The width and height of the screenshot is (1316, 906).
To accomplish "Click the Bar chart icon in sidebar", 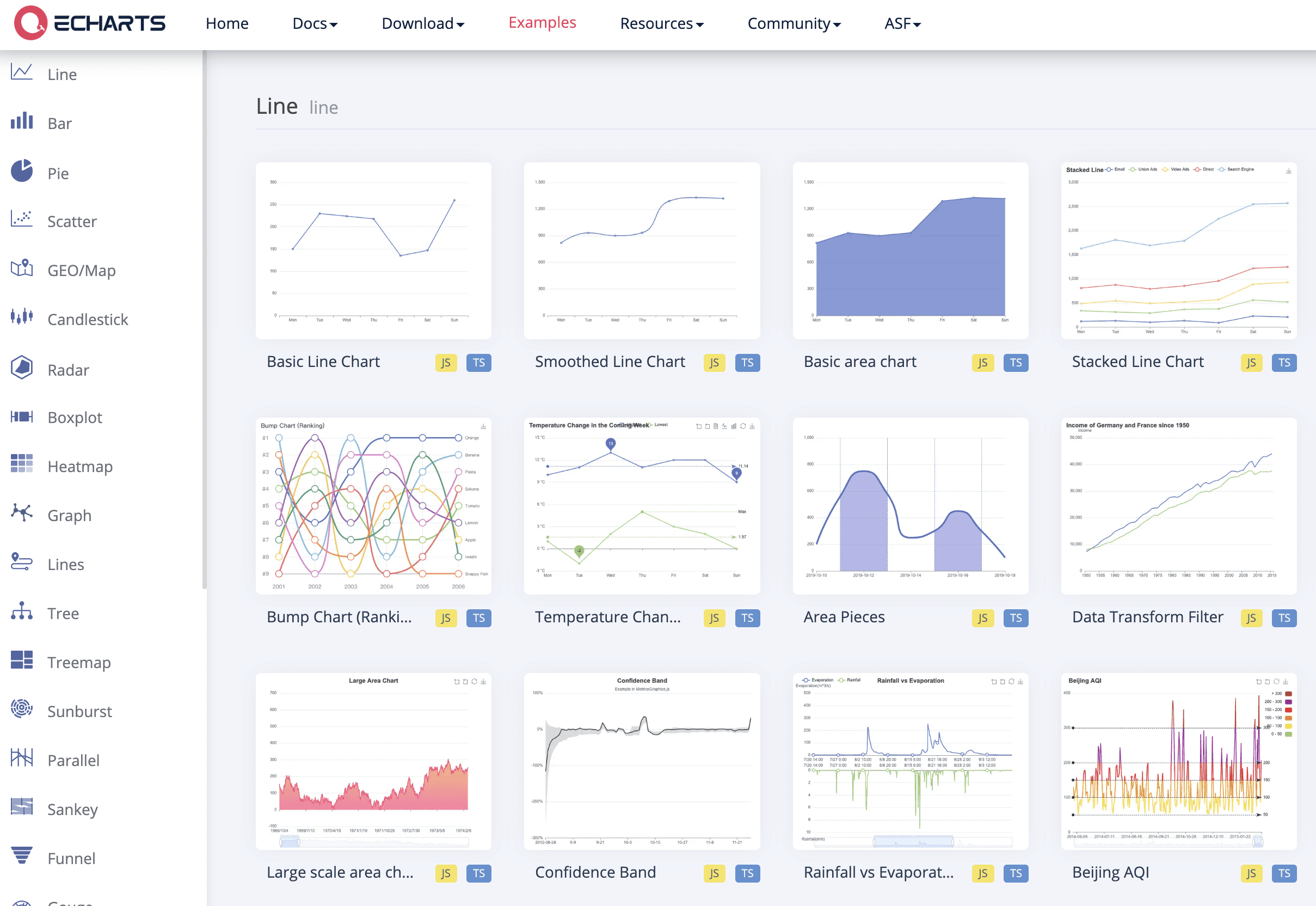I will pos(22,121).
